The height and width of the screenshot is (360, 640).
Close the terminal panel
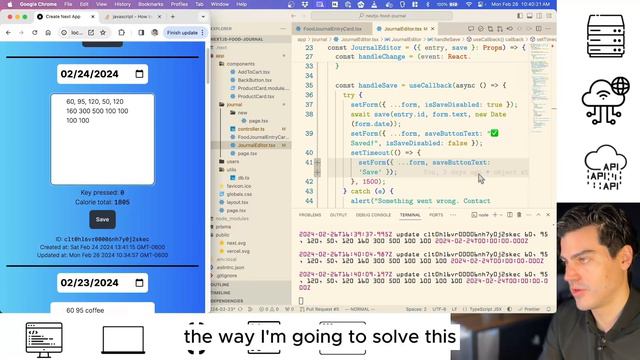pyautogui.click(x=548, y=215)
